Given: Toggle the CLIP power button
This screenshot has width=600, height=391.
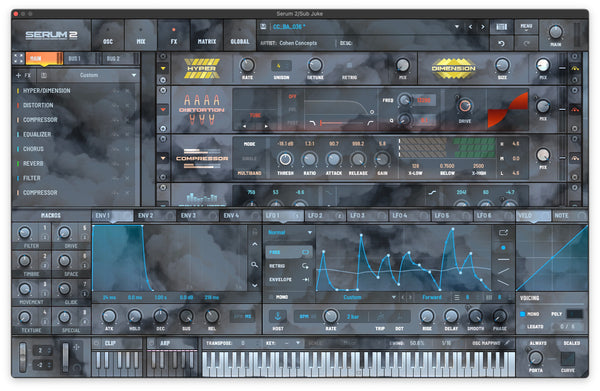Looking at the screenshot, I should 97,343.
